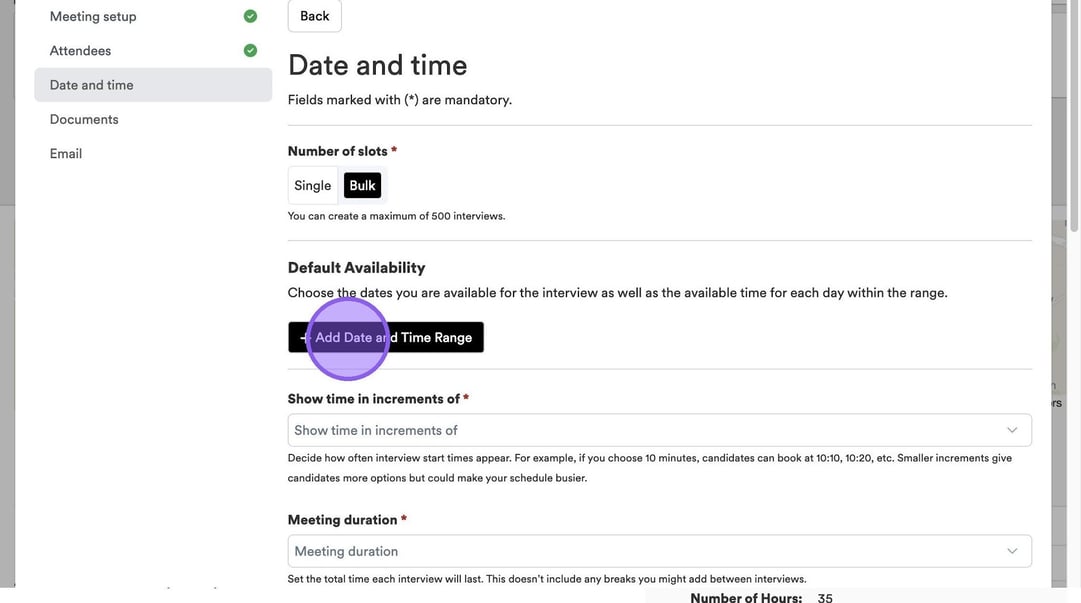Select the Date and time sidebar step
Screen dimensions: 1081x603
coord(92,85)
